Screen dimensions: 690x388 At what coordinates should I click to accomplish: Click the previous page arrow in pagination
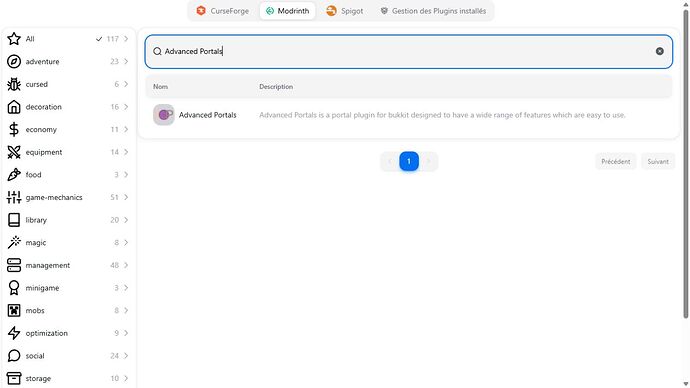[x=389, y=161]
